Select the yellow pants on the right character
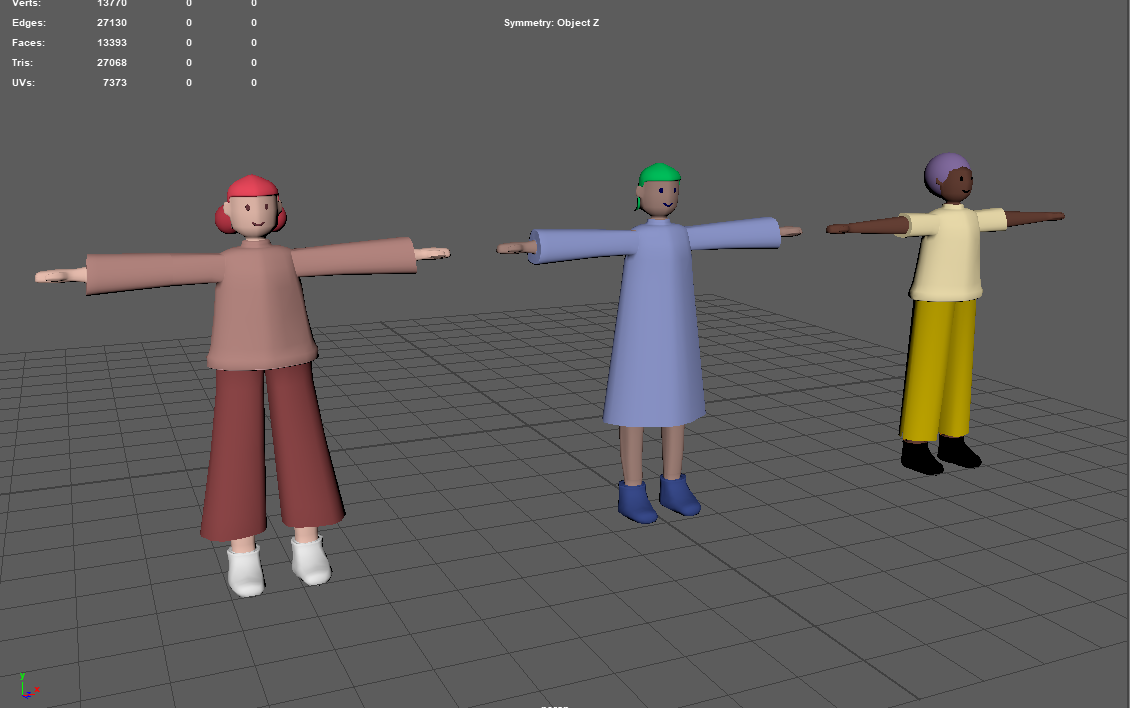Screen dimensions: 1130x708 (937, 368)
